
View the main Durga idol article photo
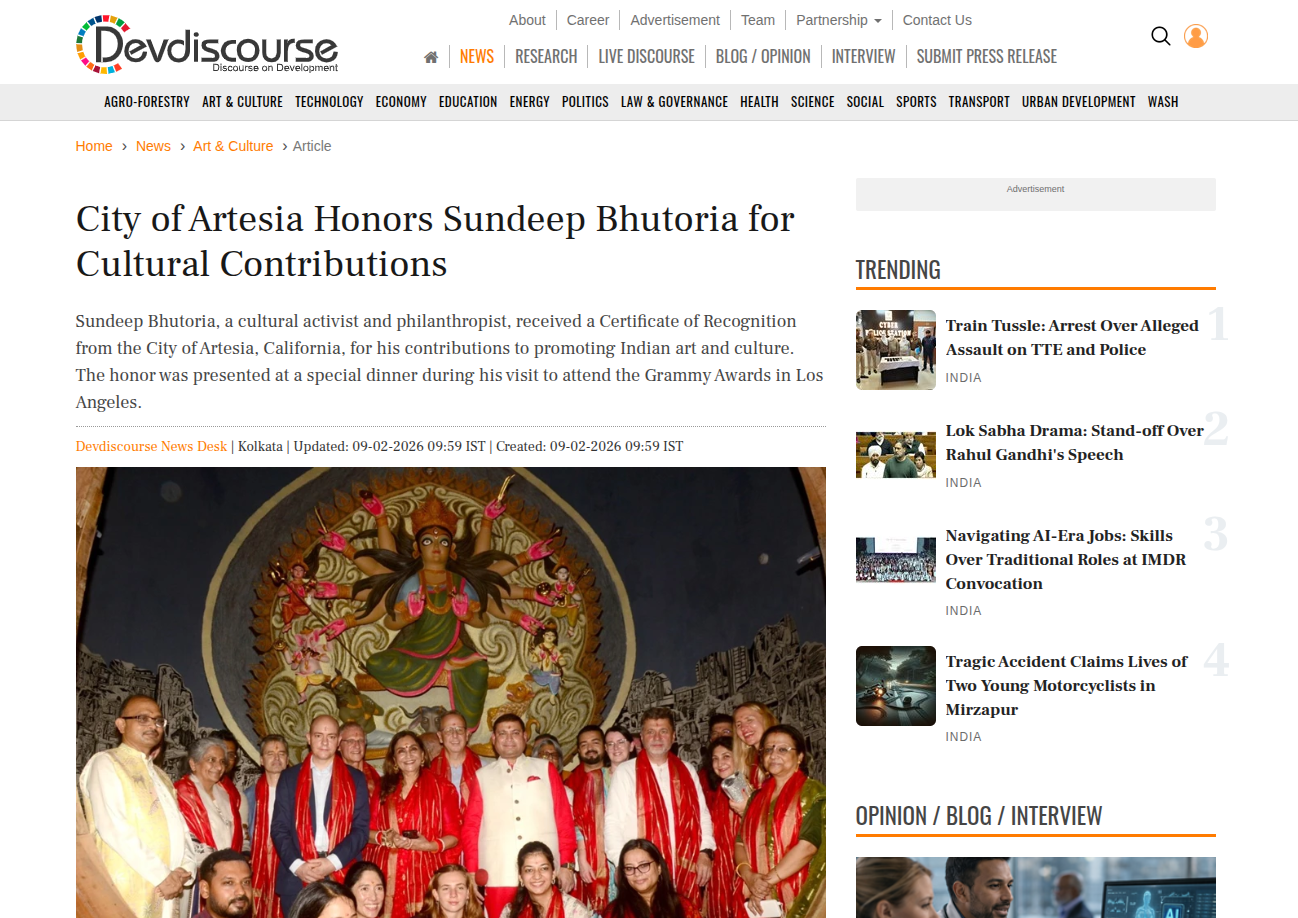tap(451, 692)
